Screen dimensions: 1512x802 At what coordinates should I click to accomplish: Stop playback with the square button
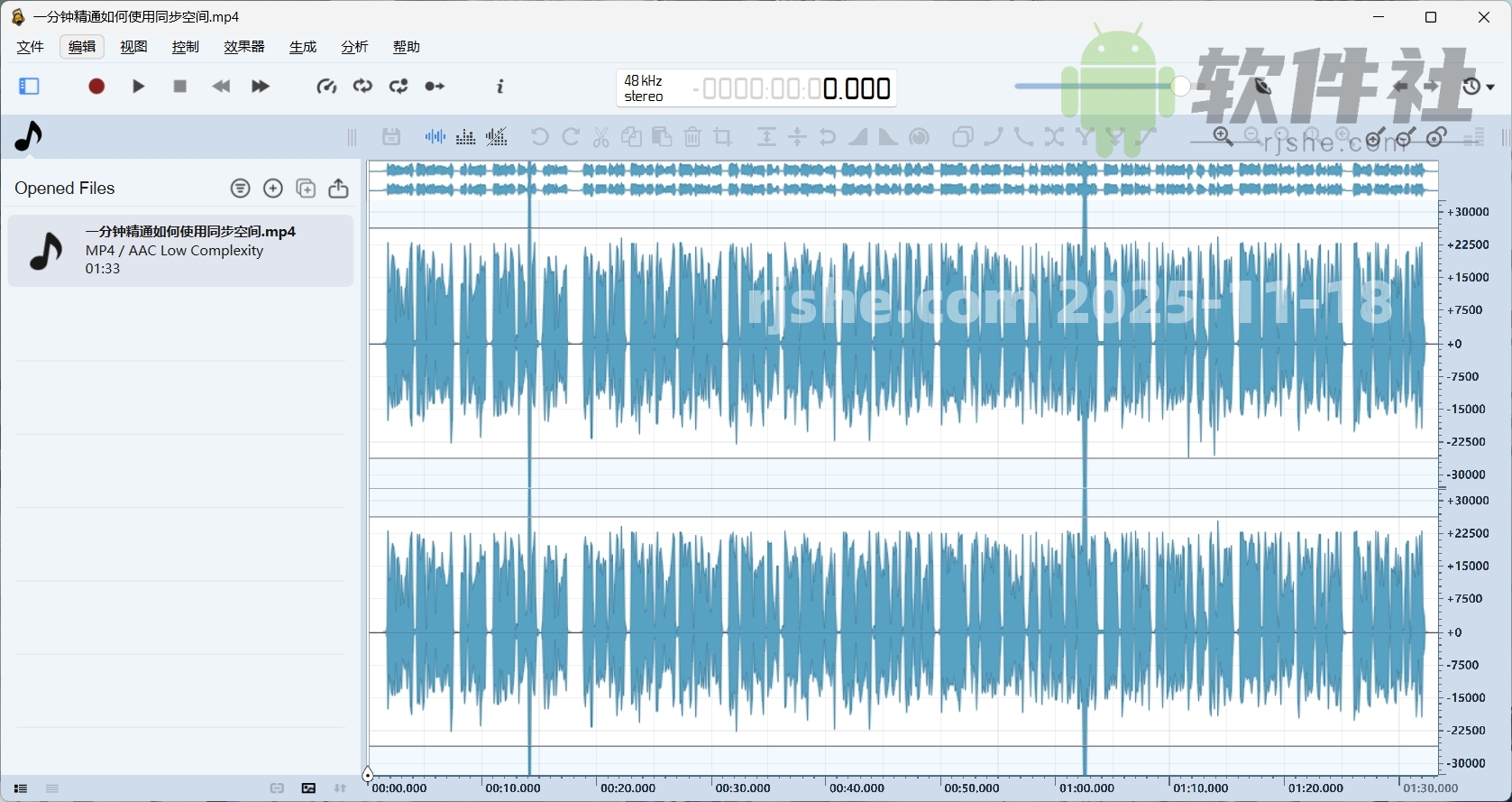click(x=179, y=86)
